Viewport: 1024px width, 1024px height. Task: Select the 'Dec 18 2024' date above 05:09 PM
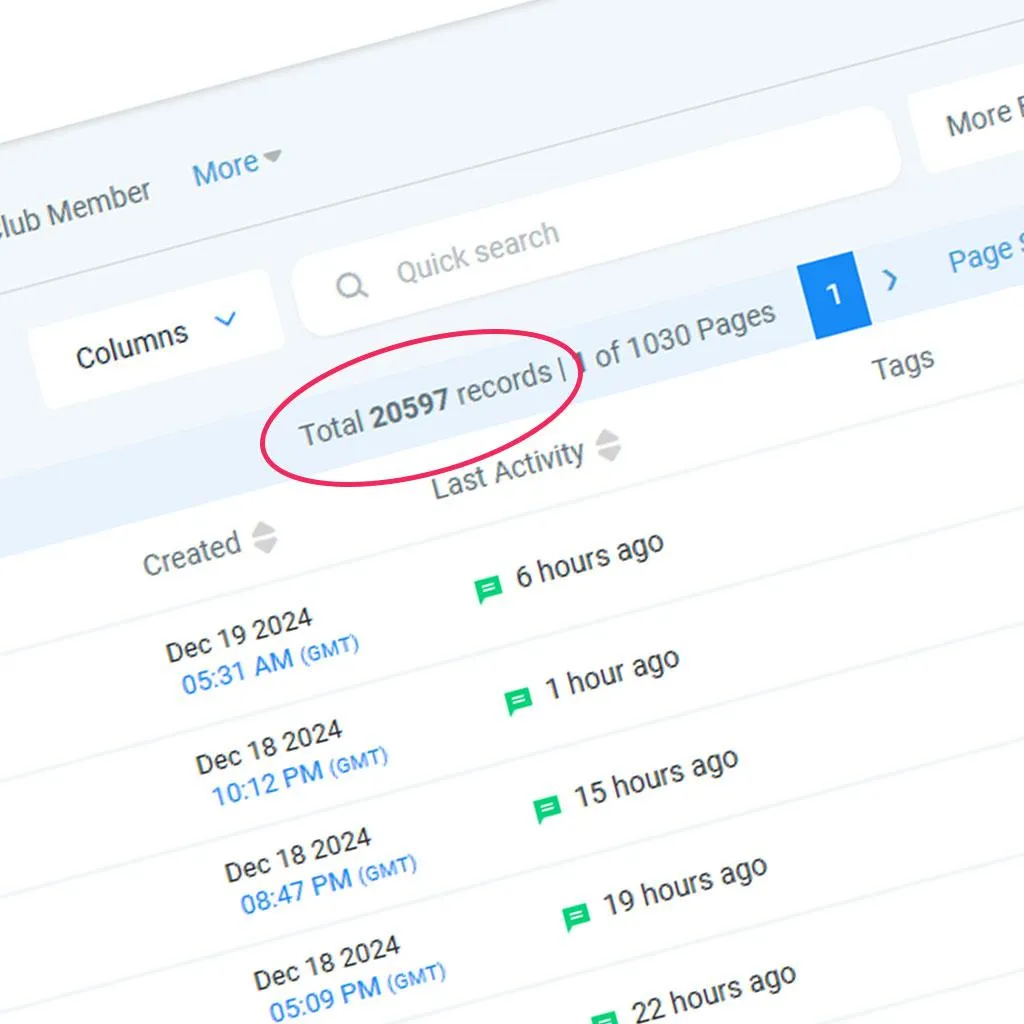[x=327, y=961]
